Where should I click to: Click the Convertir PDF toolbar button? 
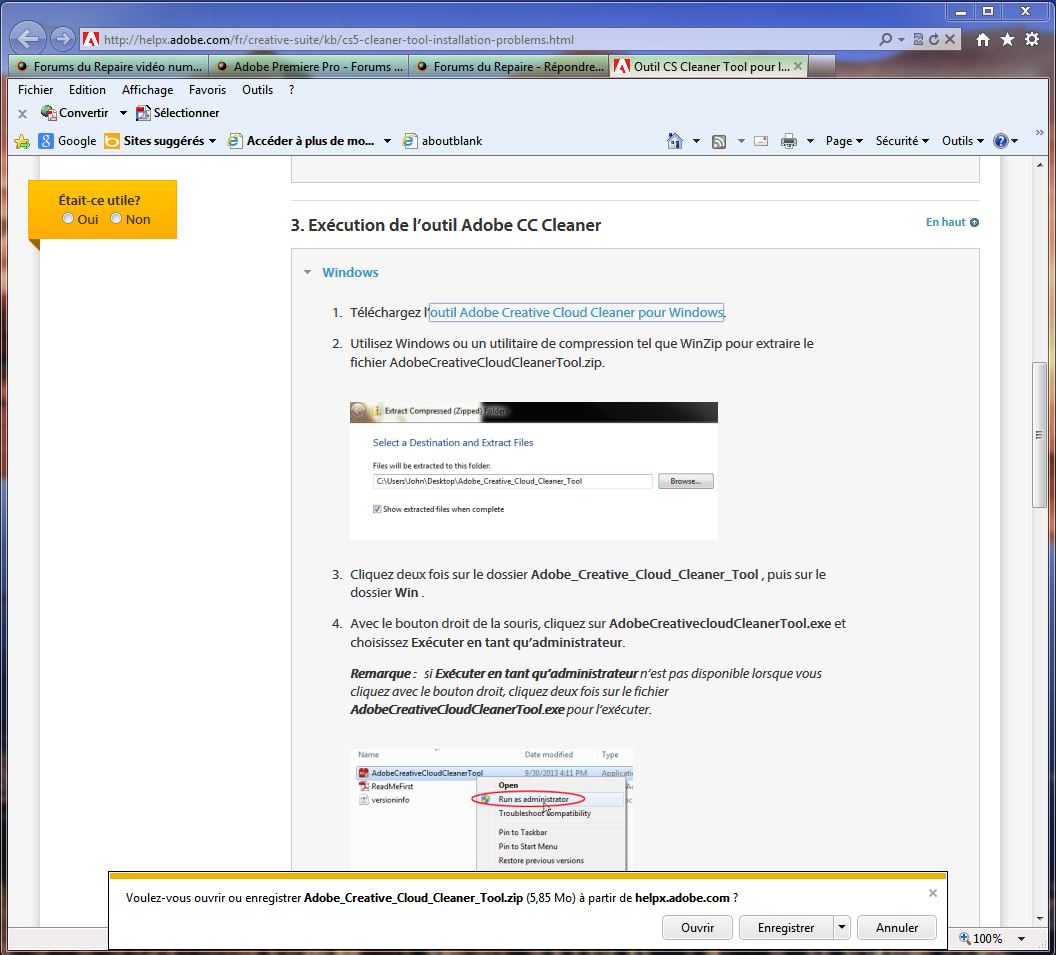click(x=75, y=112)
